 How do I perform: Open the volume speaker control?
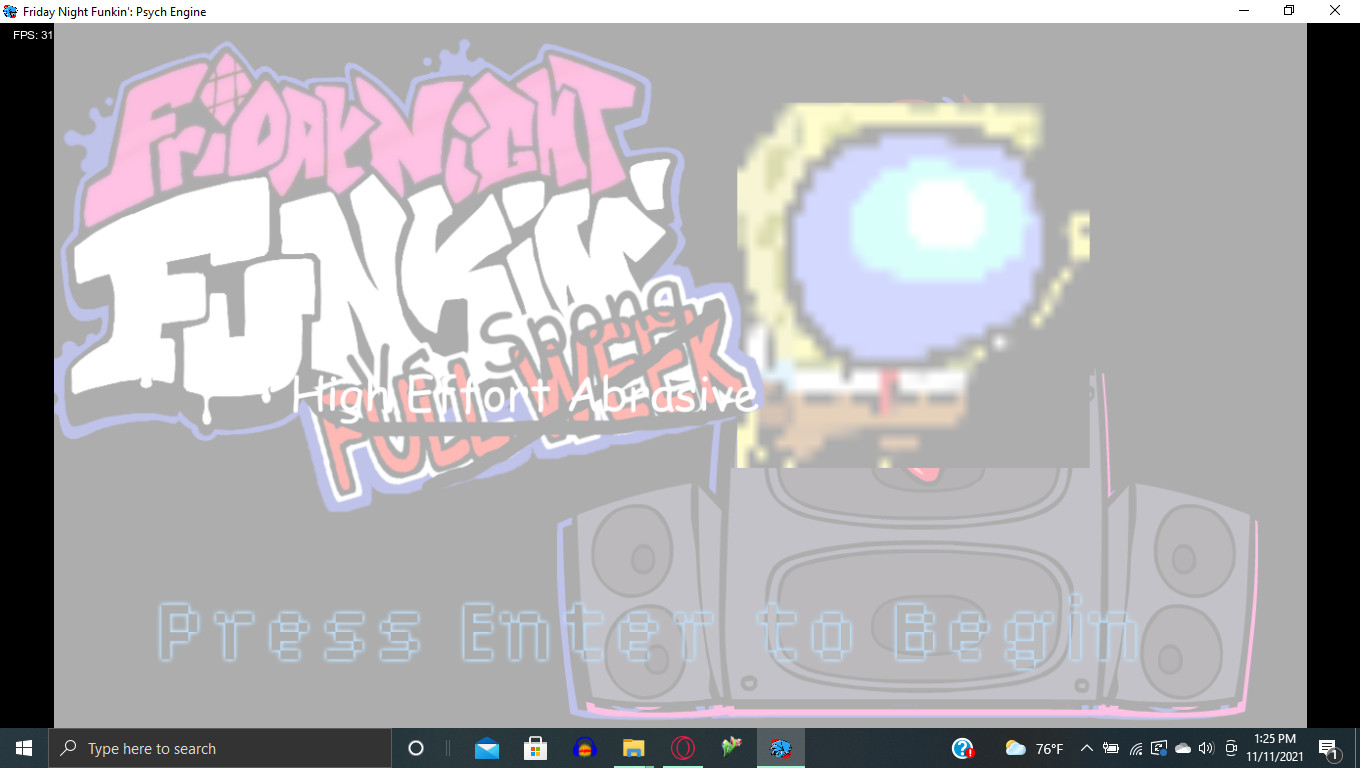tap(1206, 748)
